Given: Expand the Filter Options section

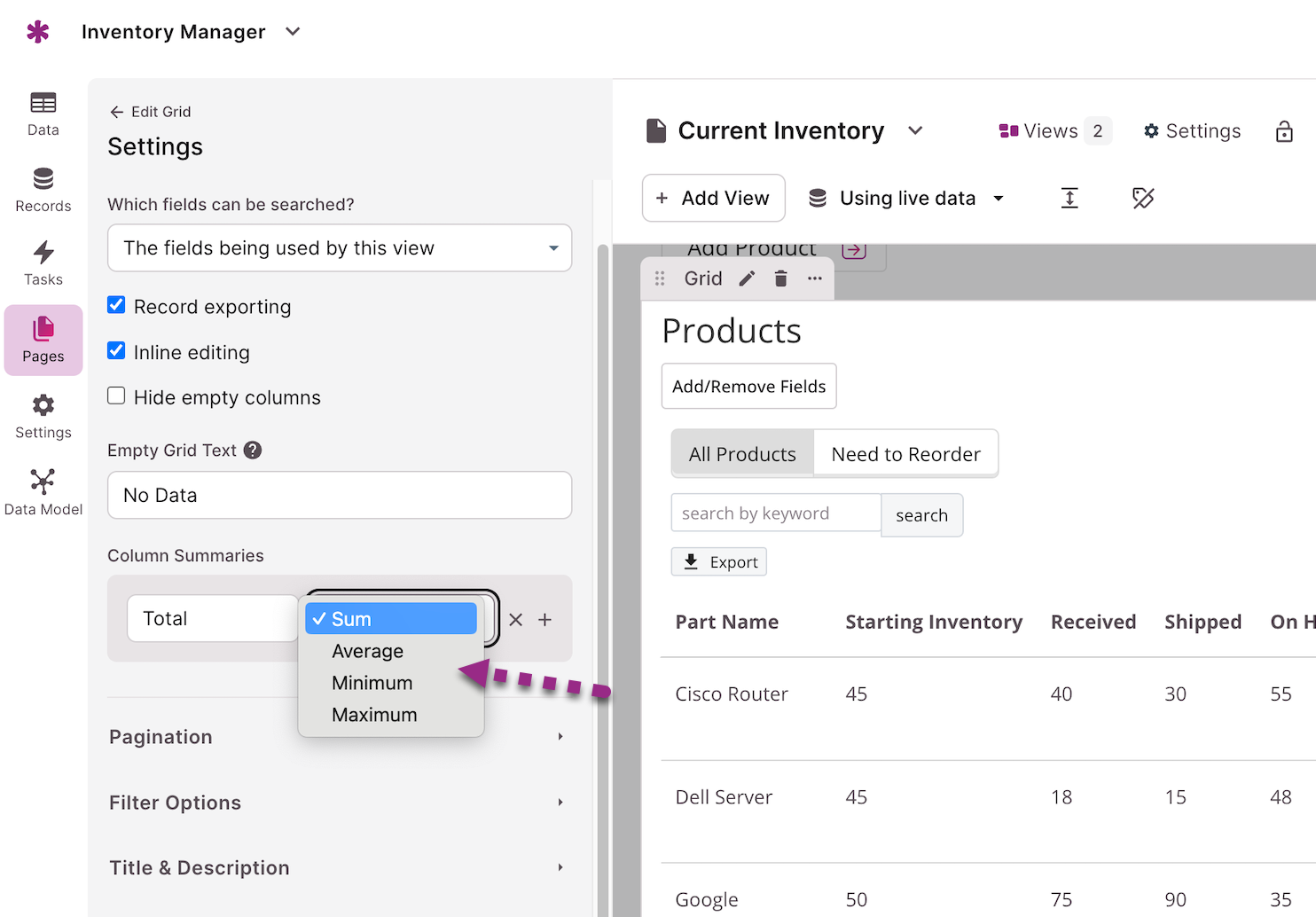Looking at the screenshot, I should (337, 803).
